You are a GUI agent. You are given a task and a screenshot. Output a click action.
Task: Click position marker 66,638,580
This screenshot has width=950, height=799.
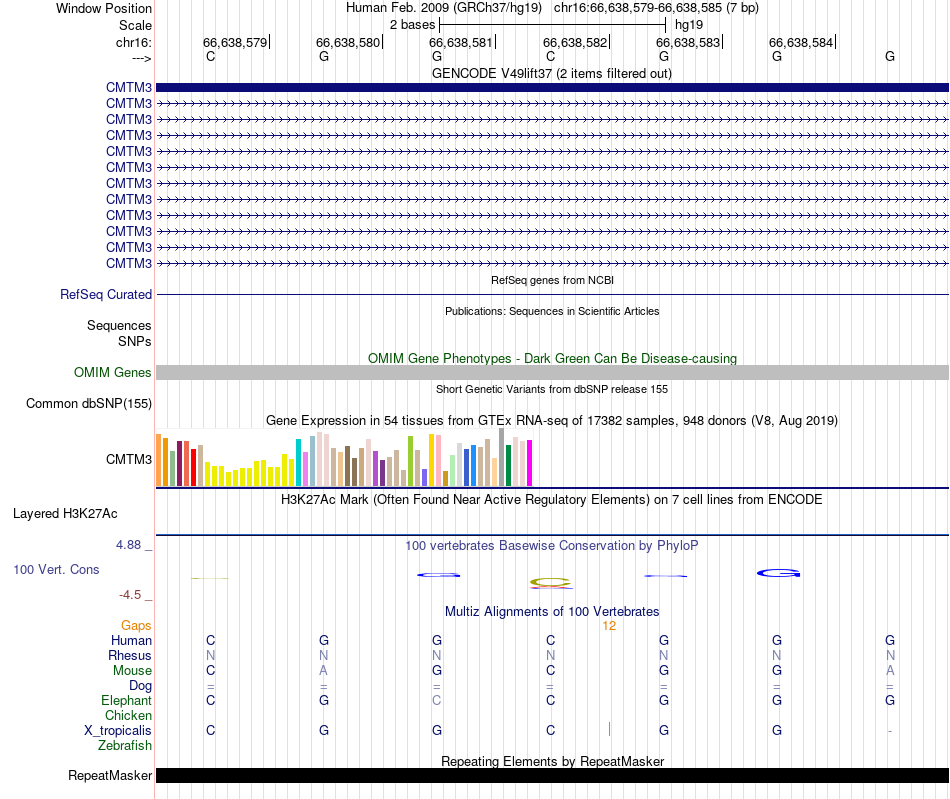(x=348, y=42)
